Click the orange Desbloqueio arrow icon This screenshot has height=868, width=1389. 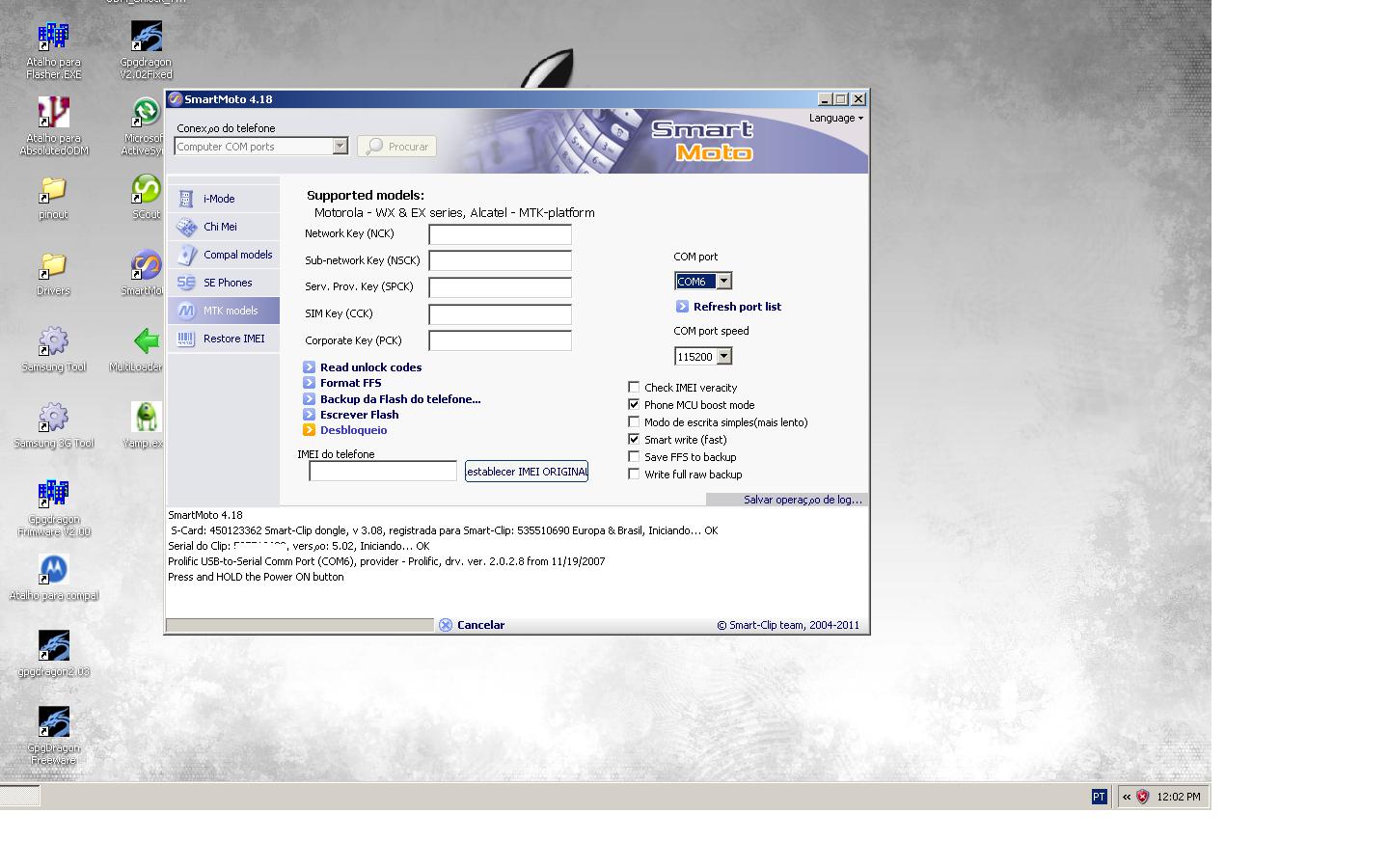tap(309, 430)
